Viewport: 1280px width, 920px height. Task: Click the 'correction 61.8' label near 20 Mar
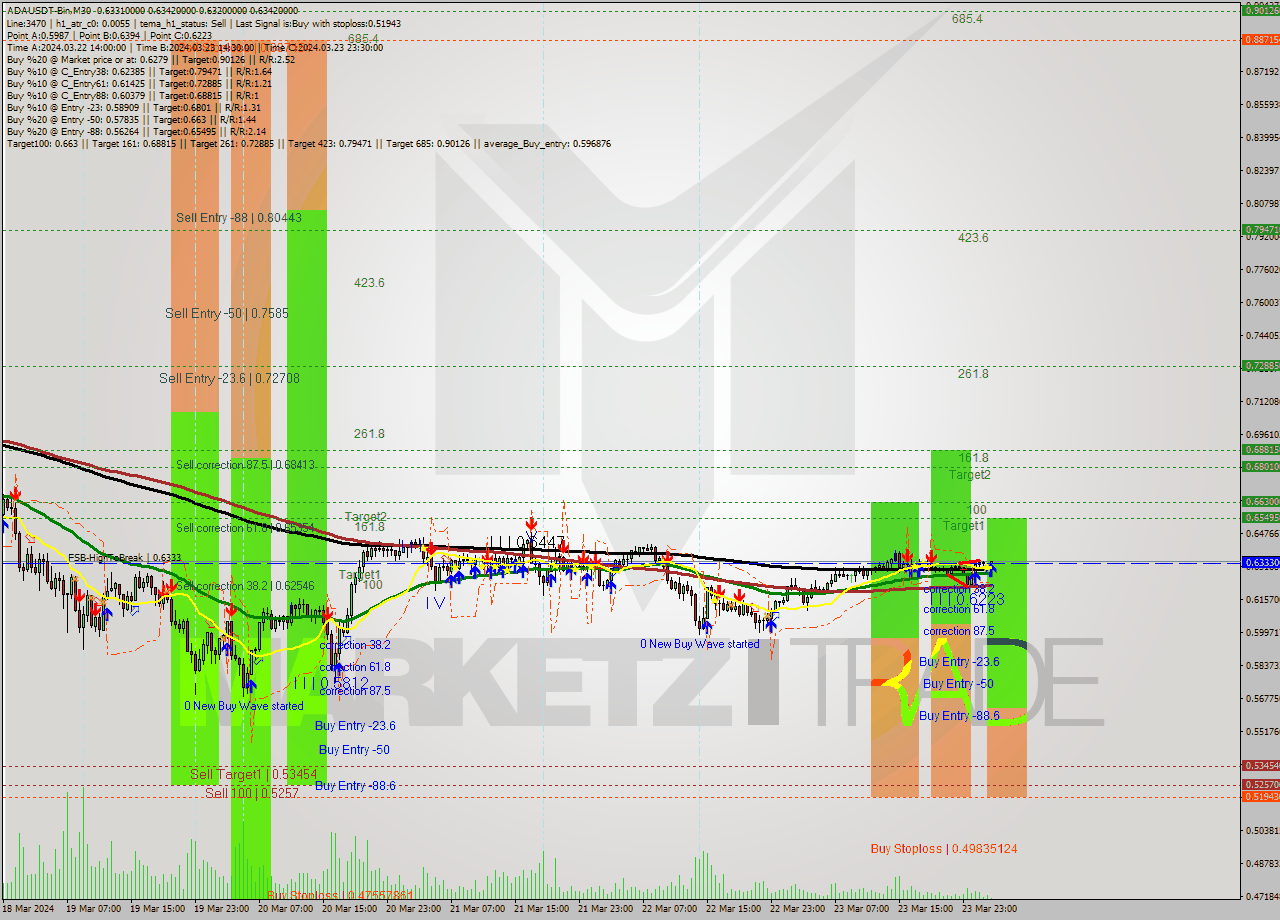(355, 667)
